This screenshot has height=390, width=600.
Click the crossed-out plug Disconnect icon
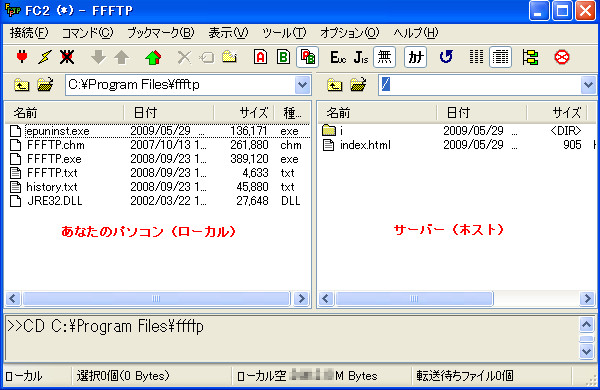67,57
